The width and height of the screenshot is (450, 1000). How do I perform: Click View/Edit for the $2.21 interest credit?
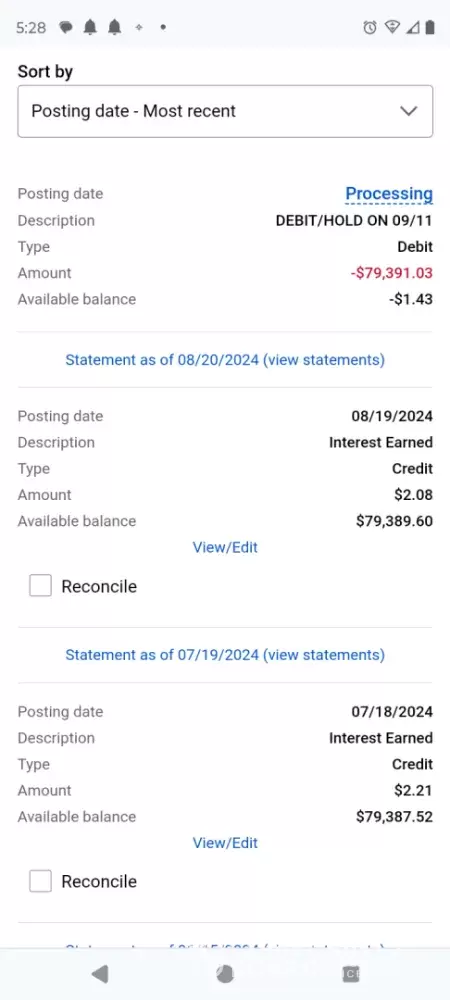coord(225,842)
